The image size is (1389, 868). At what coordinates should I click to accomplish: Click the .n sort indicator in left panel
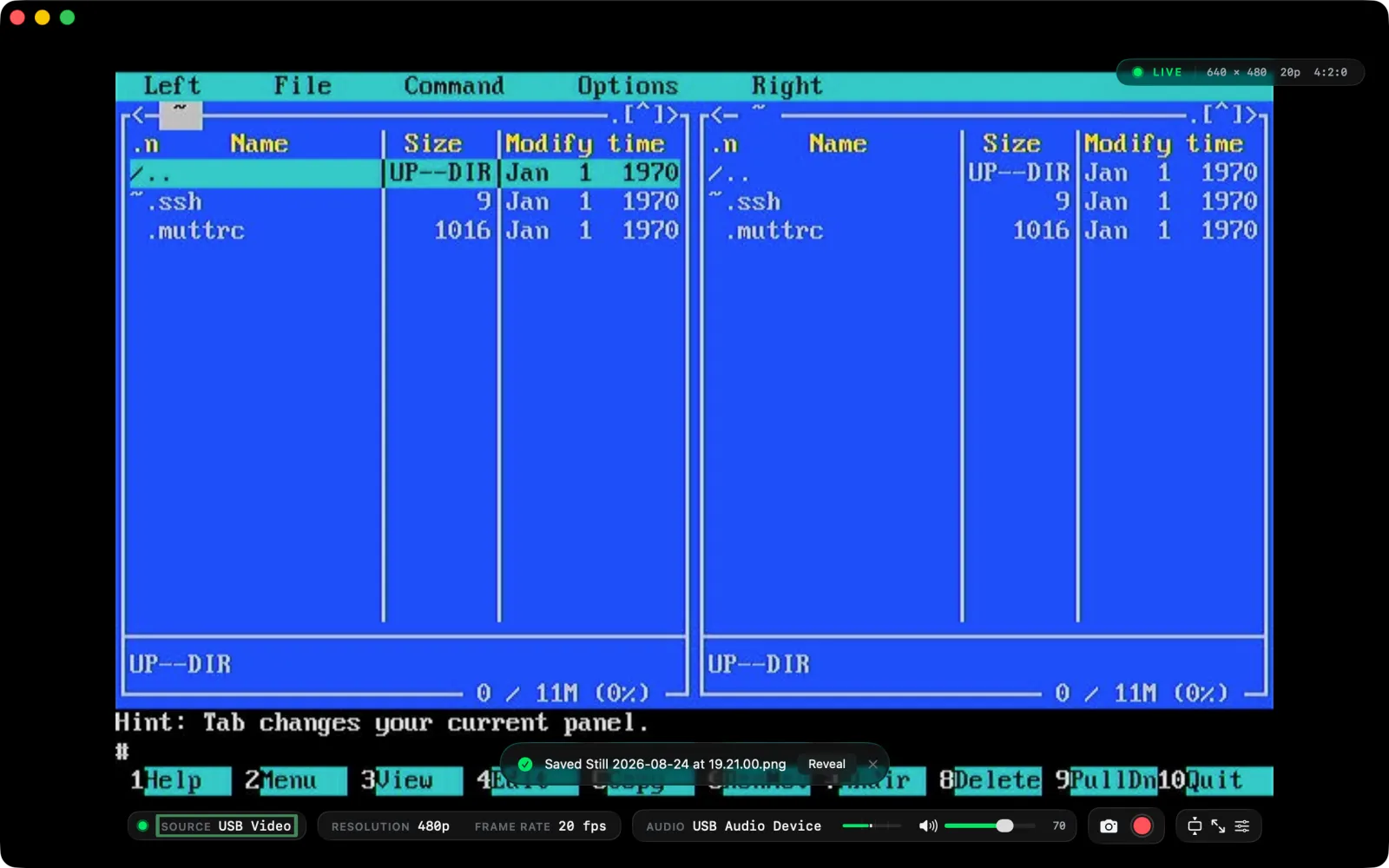(x=146, y=144)
